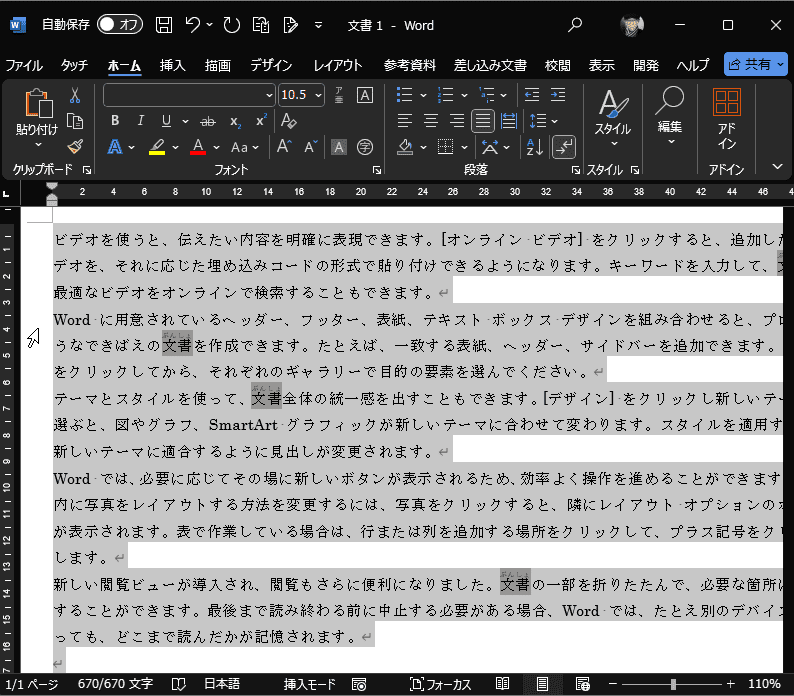Center-align the paragraph
The image size is (794, 696).
click(431, 121)
